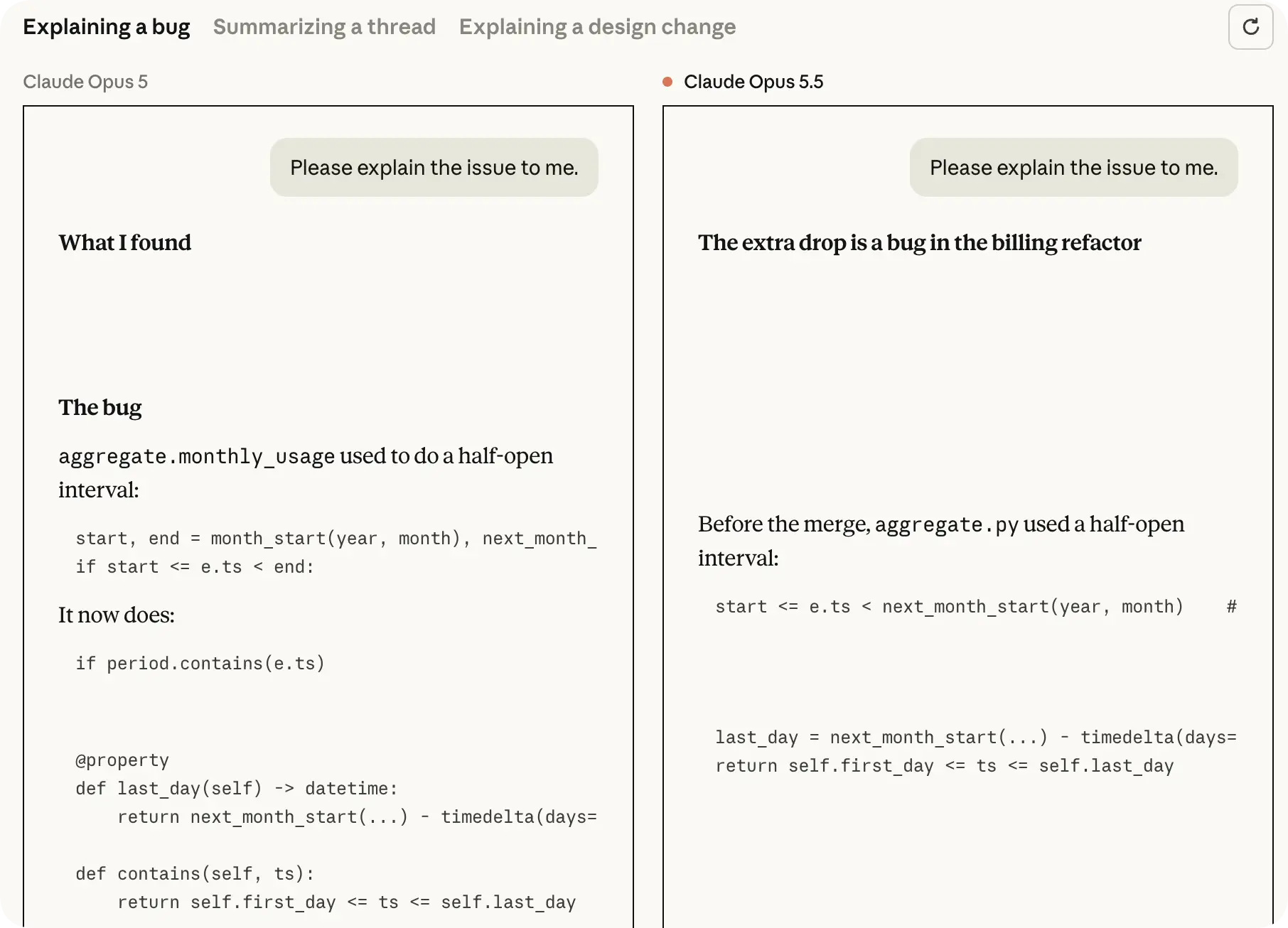Click the refresh replay icon button
The height and width of the screenshot is (928, 1288).
click(1250, 27)
